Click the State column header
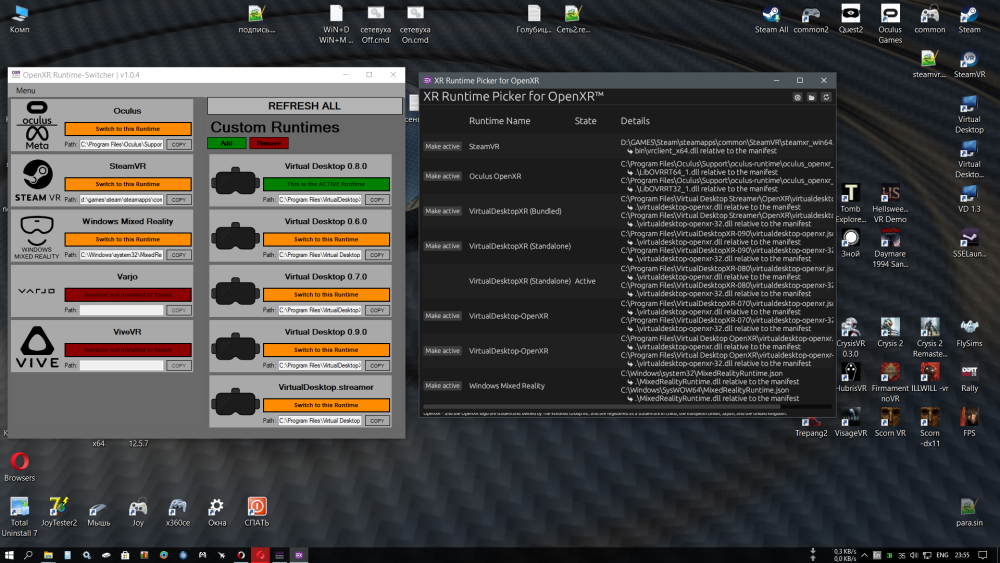 [x=585, y=121]
